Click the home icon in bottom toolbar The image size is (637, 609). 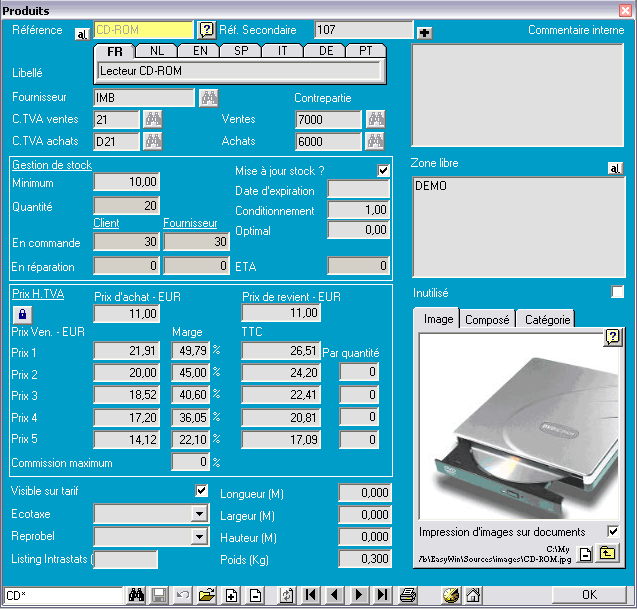click(473, 595)
